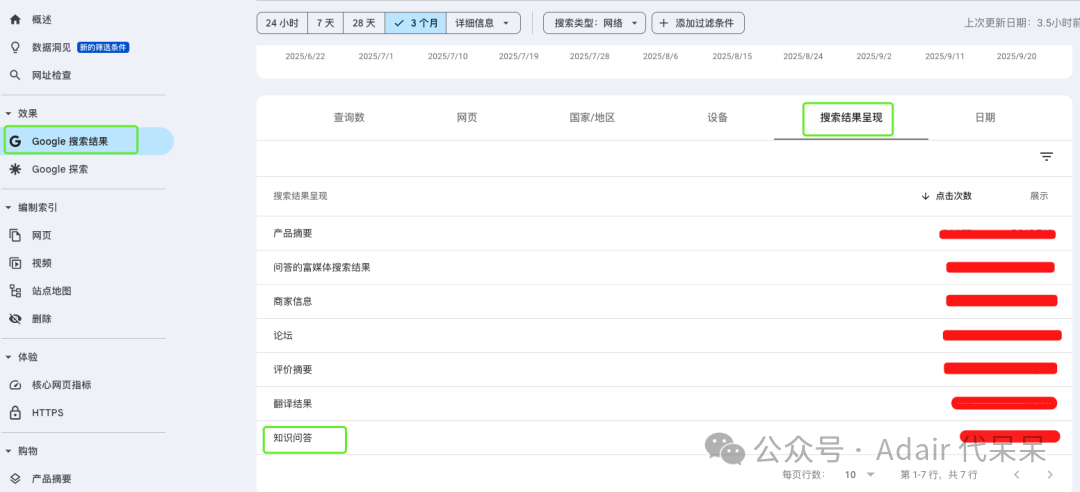
Task: Click the 第 1-7 行，共 7 行 text
Action: pyautogui.click(x=939, y=475)
